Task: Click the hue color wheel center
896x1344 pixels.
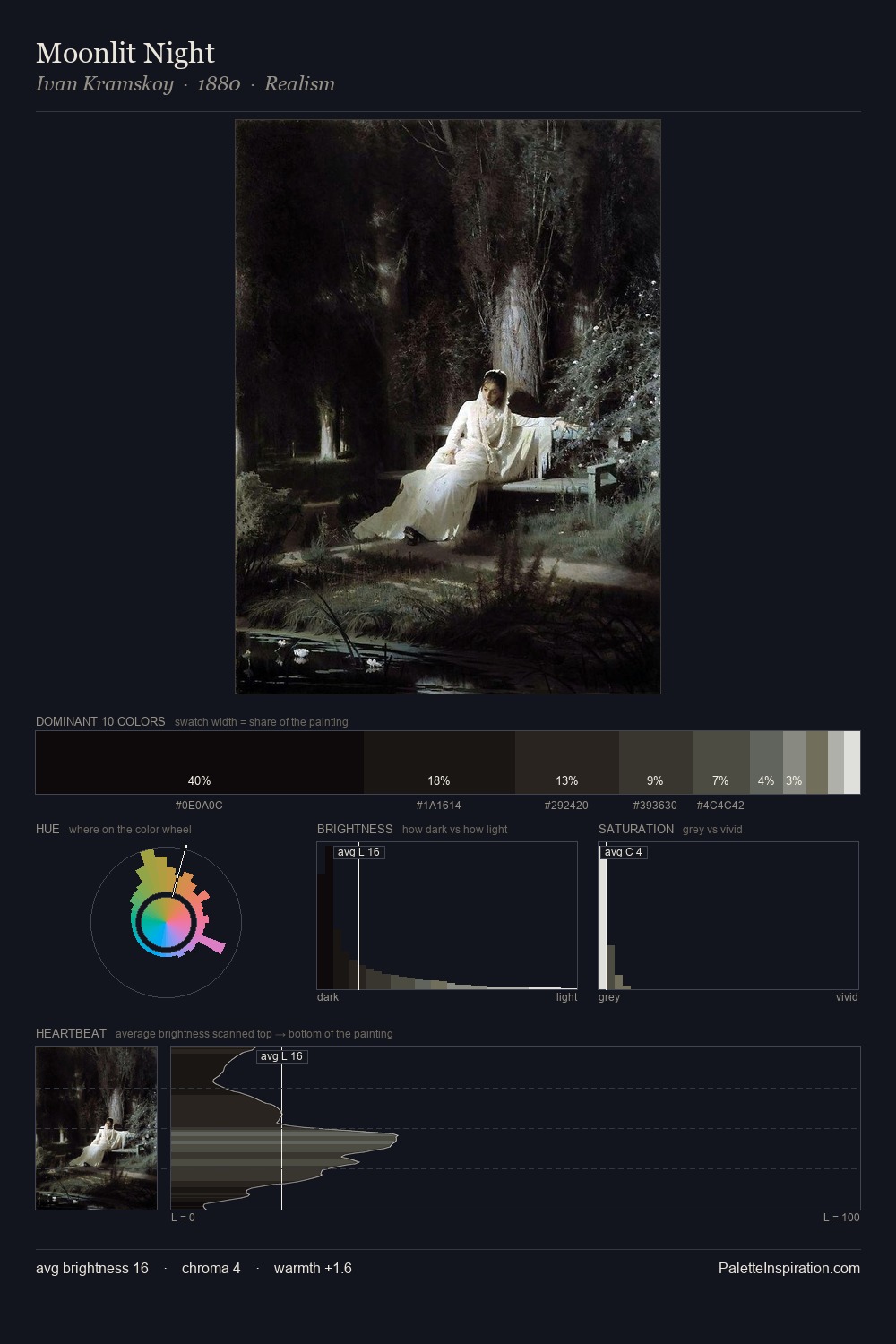Action: pyautogui.click(x=166, y=922)
